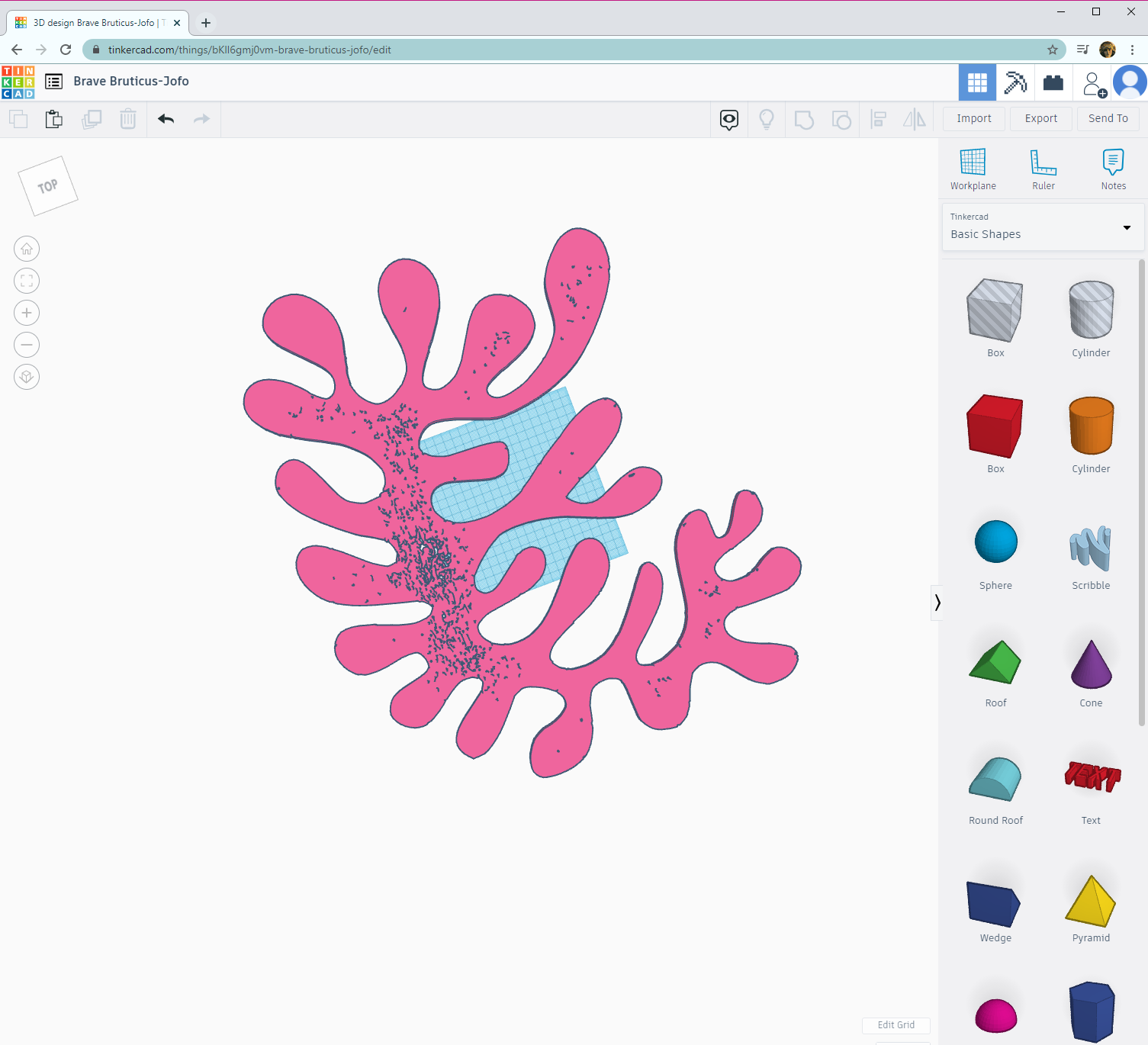Image resolution: width=1148 pixels, height=1045 pixels.
Task: Toggle the view notes visibility icon
Action: click(x=729, y=119)
